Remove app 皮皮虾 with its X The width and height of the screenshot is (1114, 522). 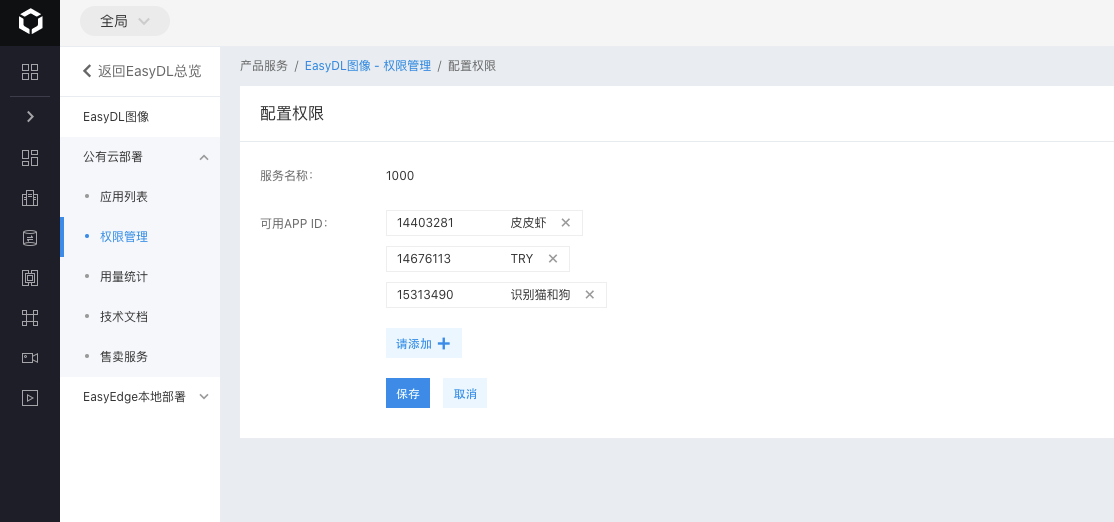pos(566,222)
